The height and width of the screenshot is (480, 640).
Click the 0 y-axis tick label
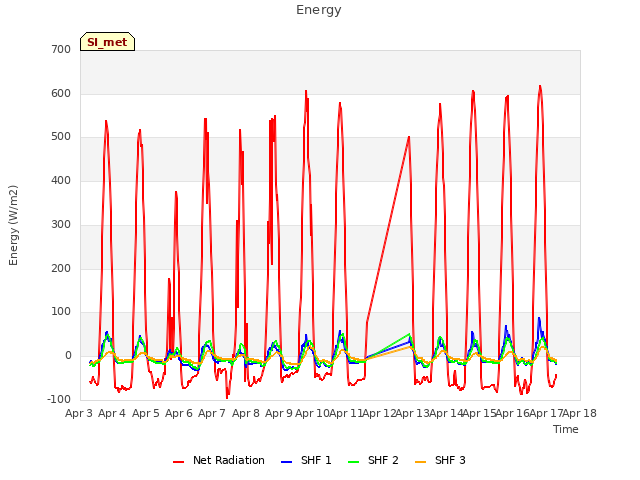tap(68, 356)
